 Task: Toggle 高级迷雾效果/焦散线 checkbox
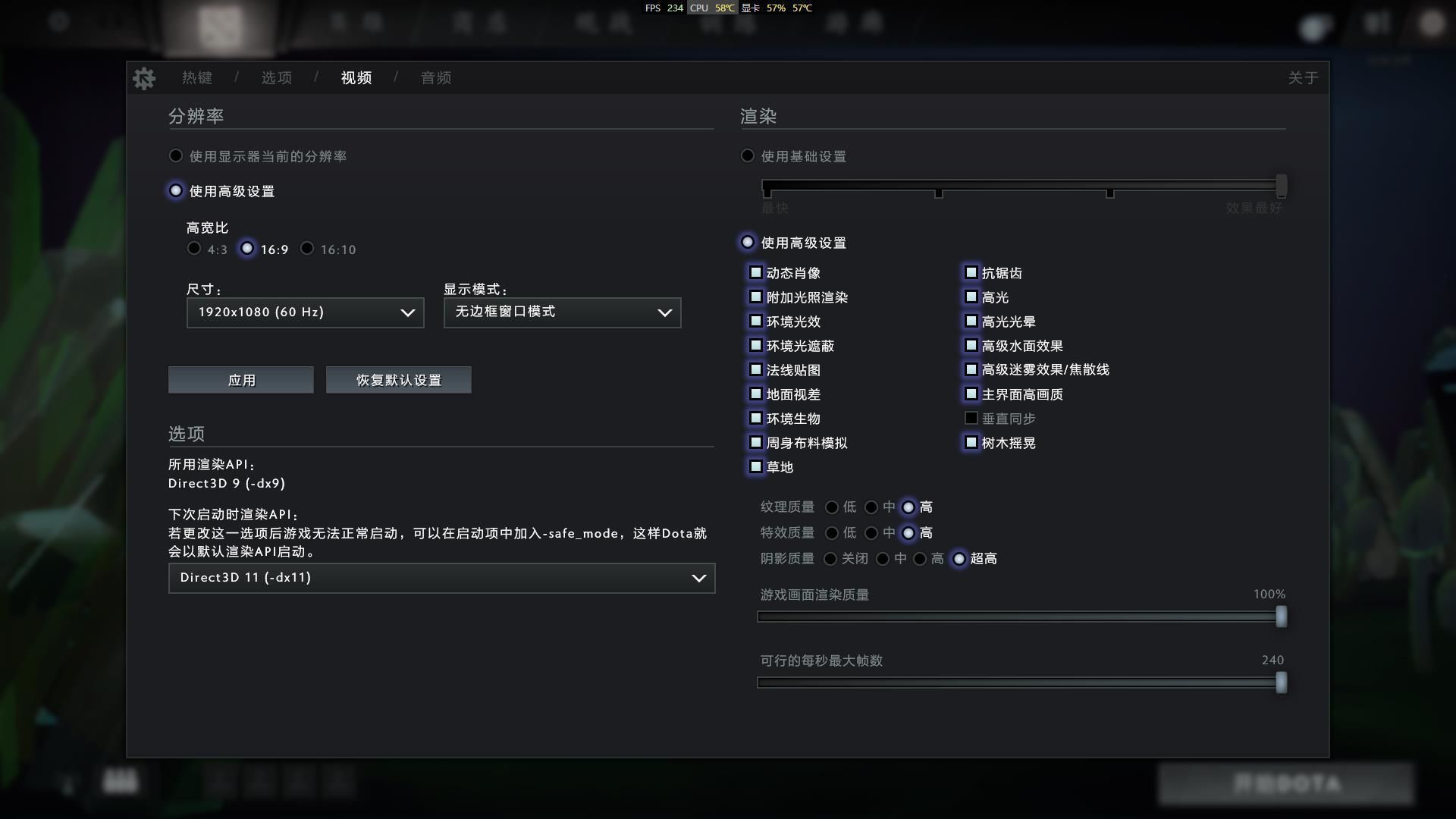[971, 369]
